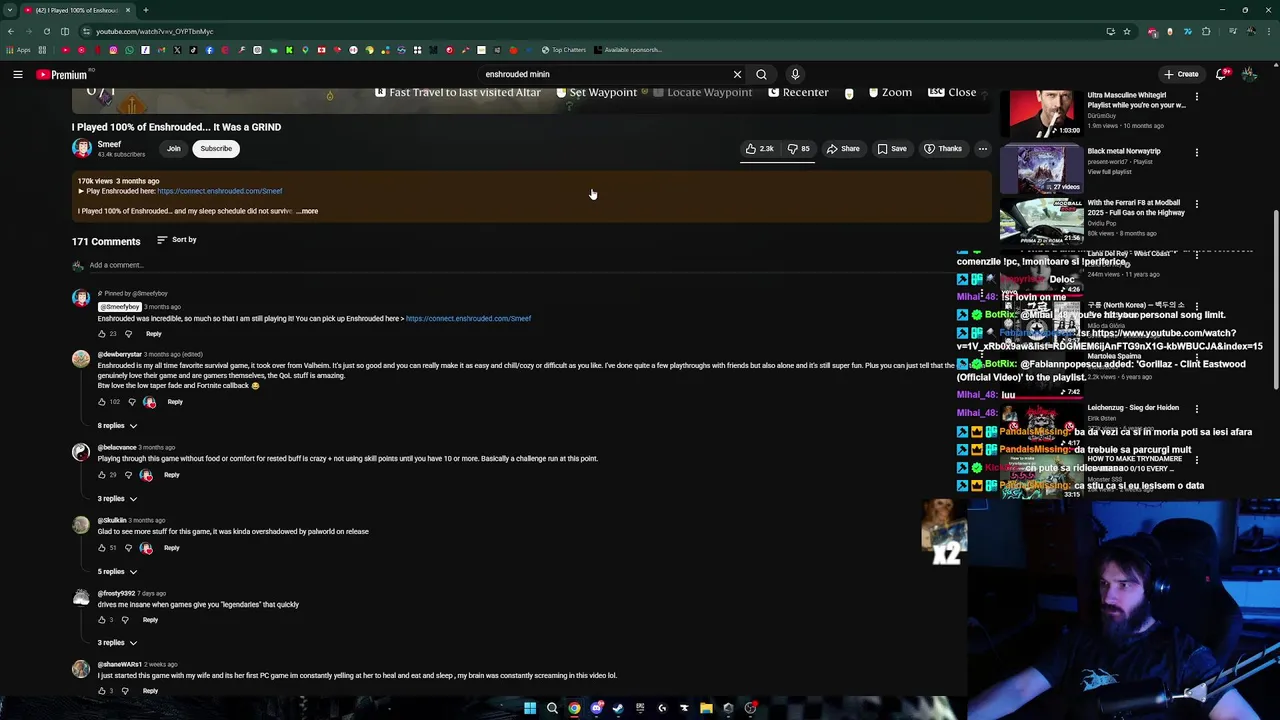This screenshot has width=1280, height=720.
Task: Open options for Ferrari F8 video
Action: [1196, 204]
